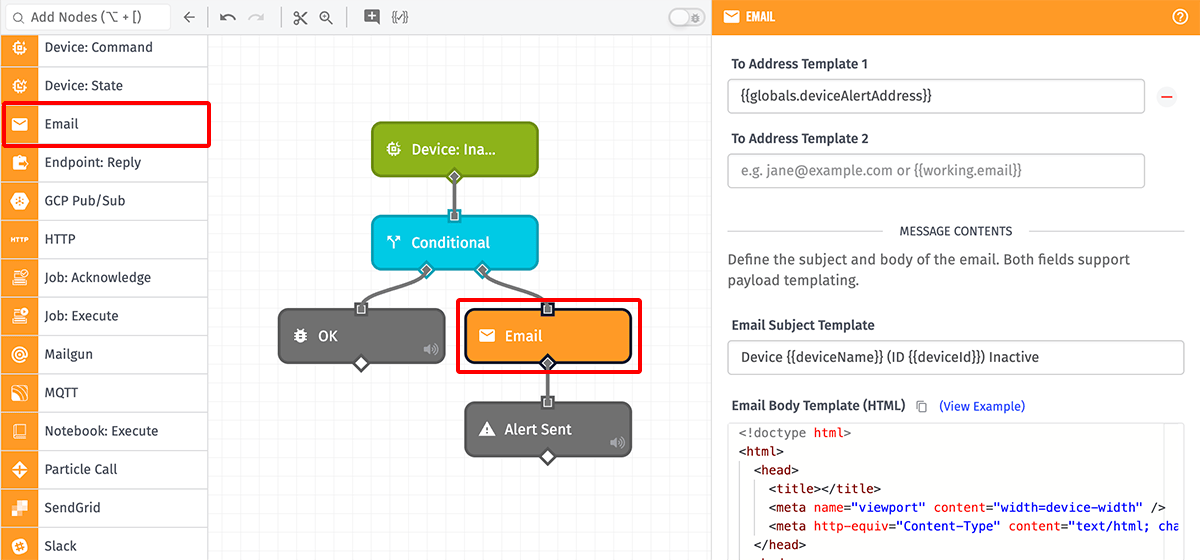The width and height of the screenshot is (1200, 560).
Task: Click the Job: Execute palette icon
Action: (19, 316)
